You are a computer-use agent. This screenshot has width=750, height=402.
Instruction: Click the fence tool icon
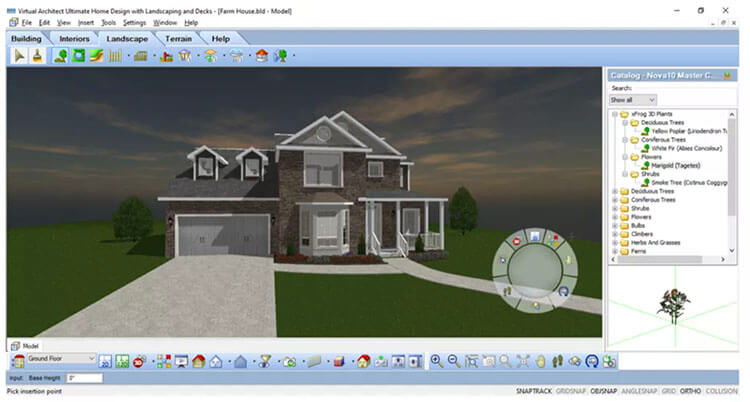[x=115, y=56]
